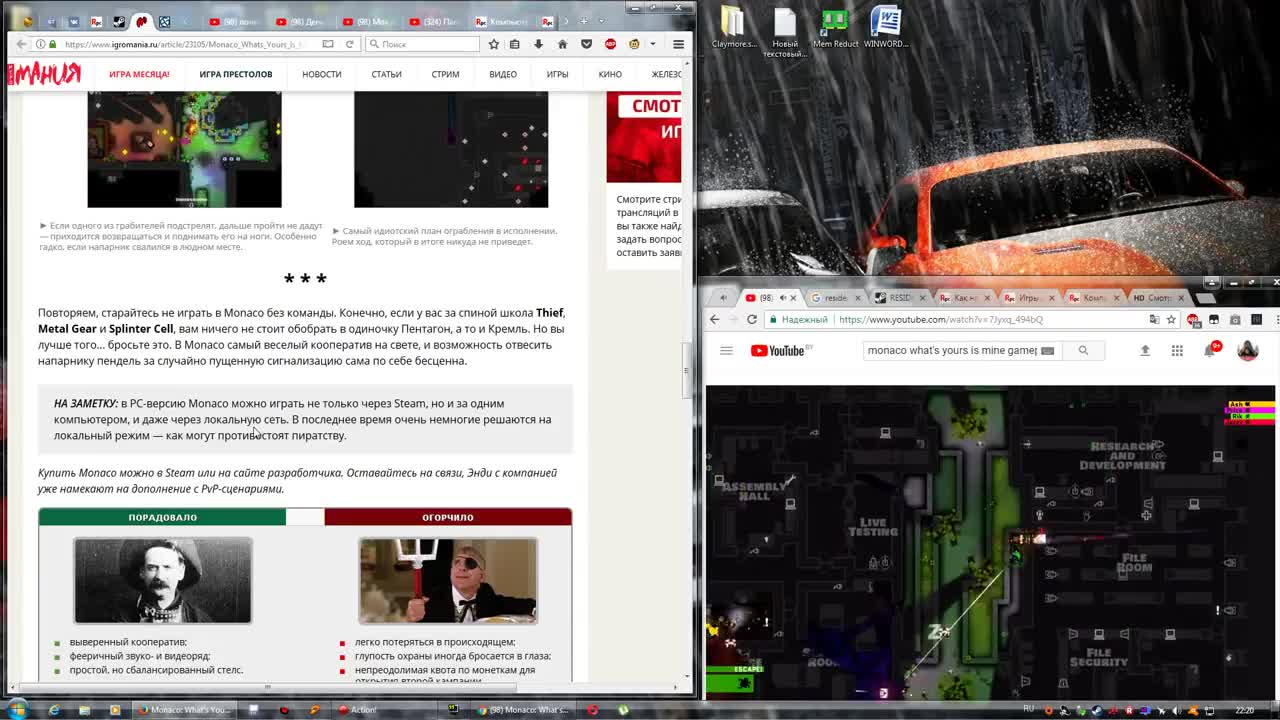1280x720 pixels.
Task: Open the 'ИГРЫ' section
Action: click(557, 74)
